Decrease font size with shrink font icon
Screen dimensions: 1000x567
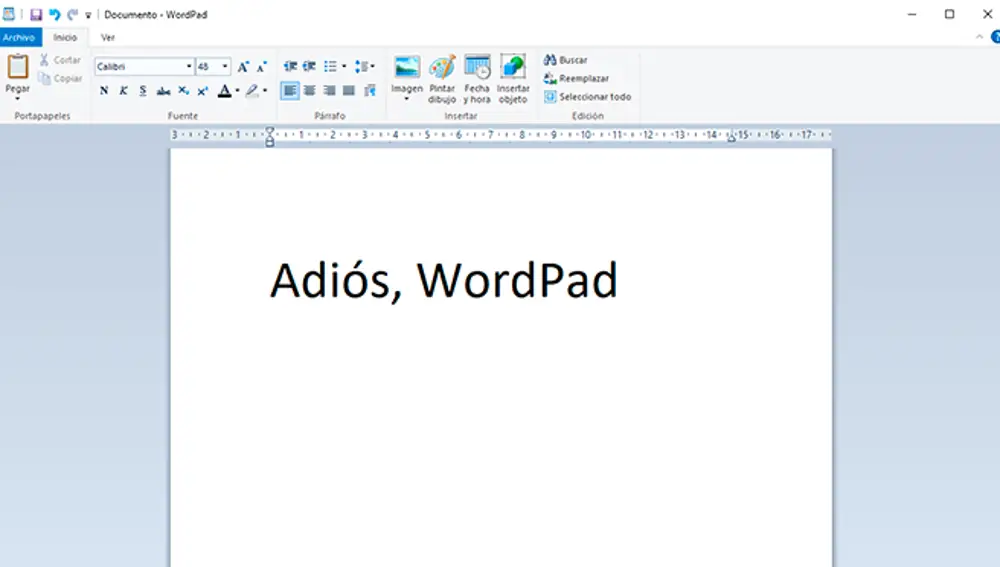(261, 66)
